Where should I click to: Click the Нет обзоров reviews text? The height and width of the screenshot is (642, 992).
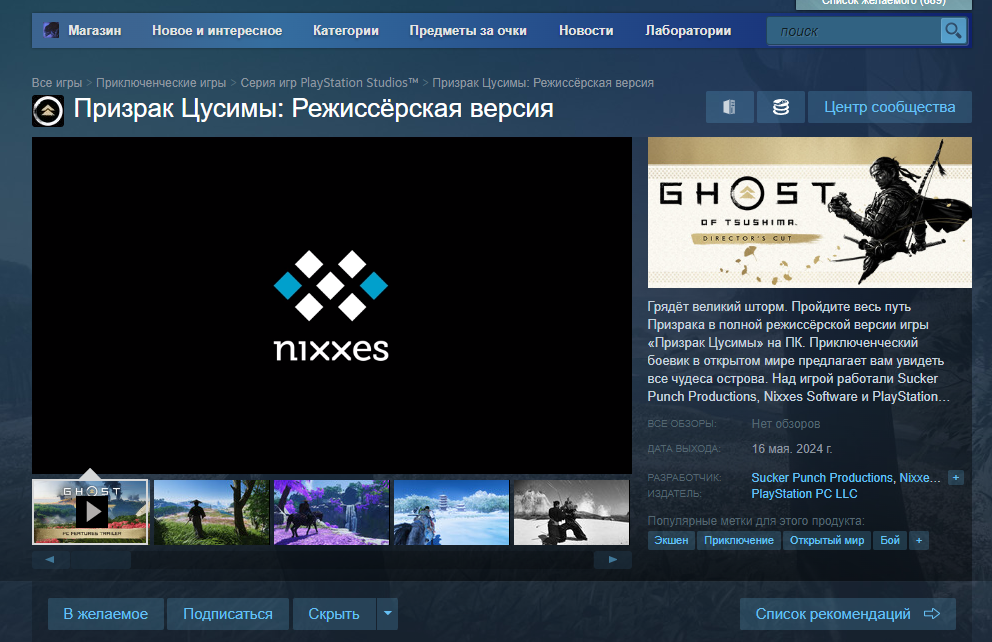786,424
